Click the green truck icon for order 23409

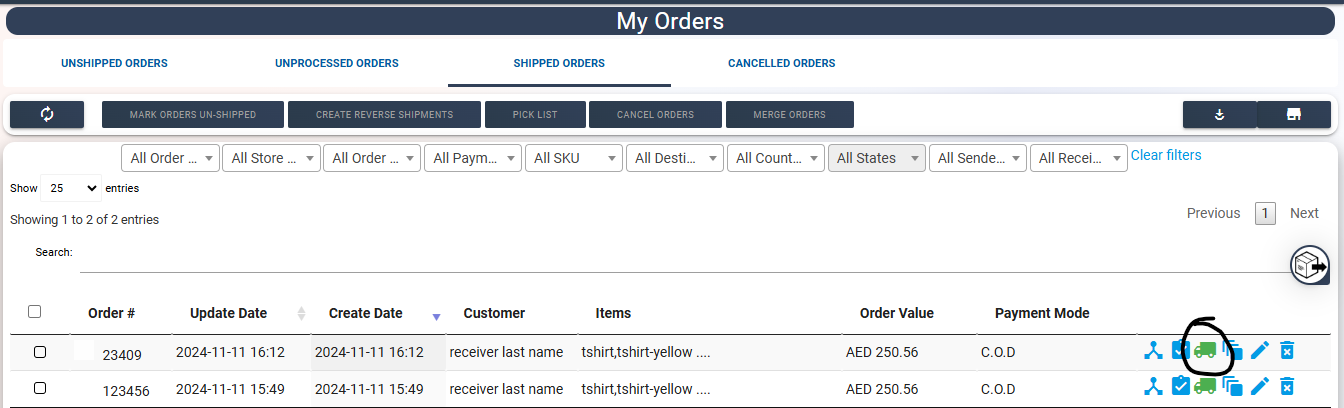(1205, 350)
